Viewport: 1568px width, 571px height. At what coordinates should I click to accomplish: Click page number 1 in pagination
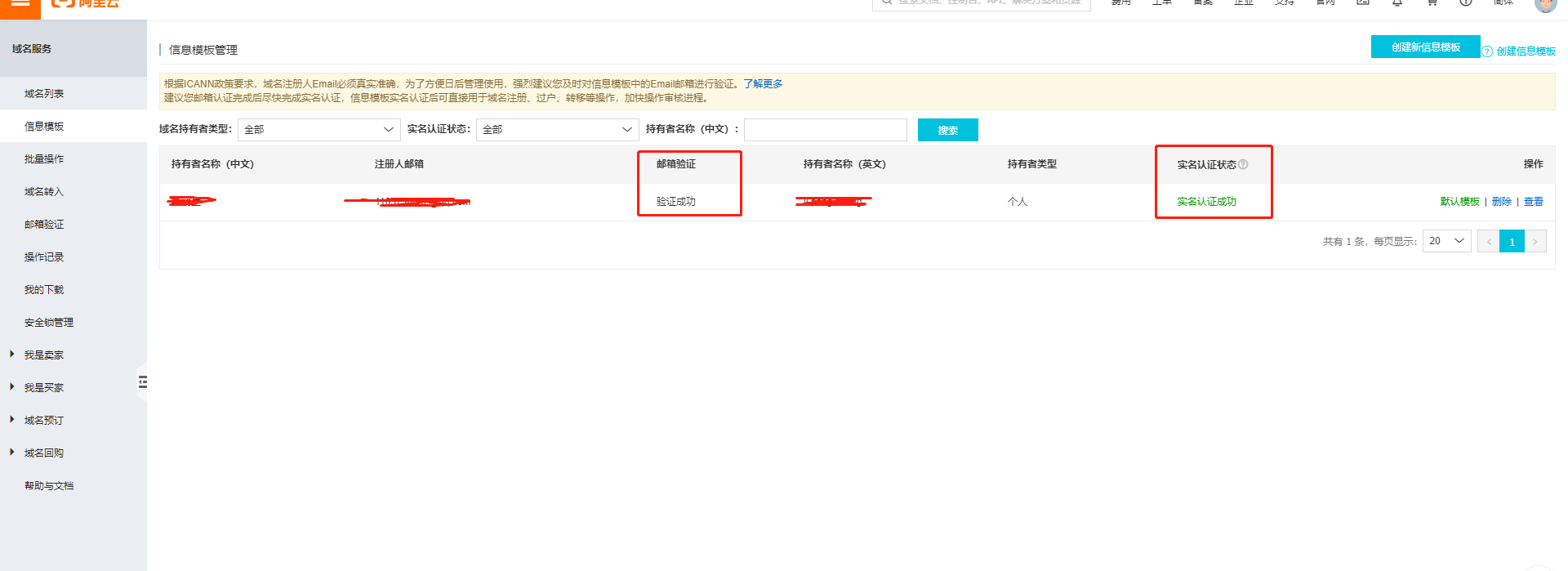1512,242
